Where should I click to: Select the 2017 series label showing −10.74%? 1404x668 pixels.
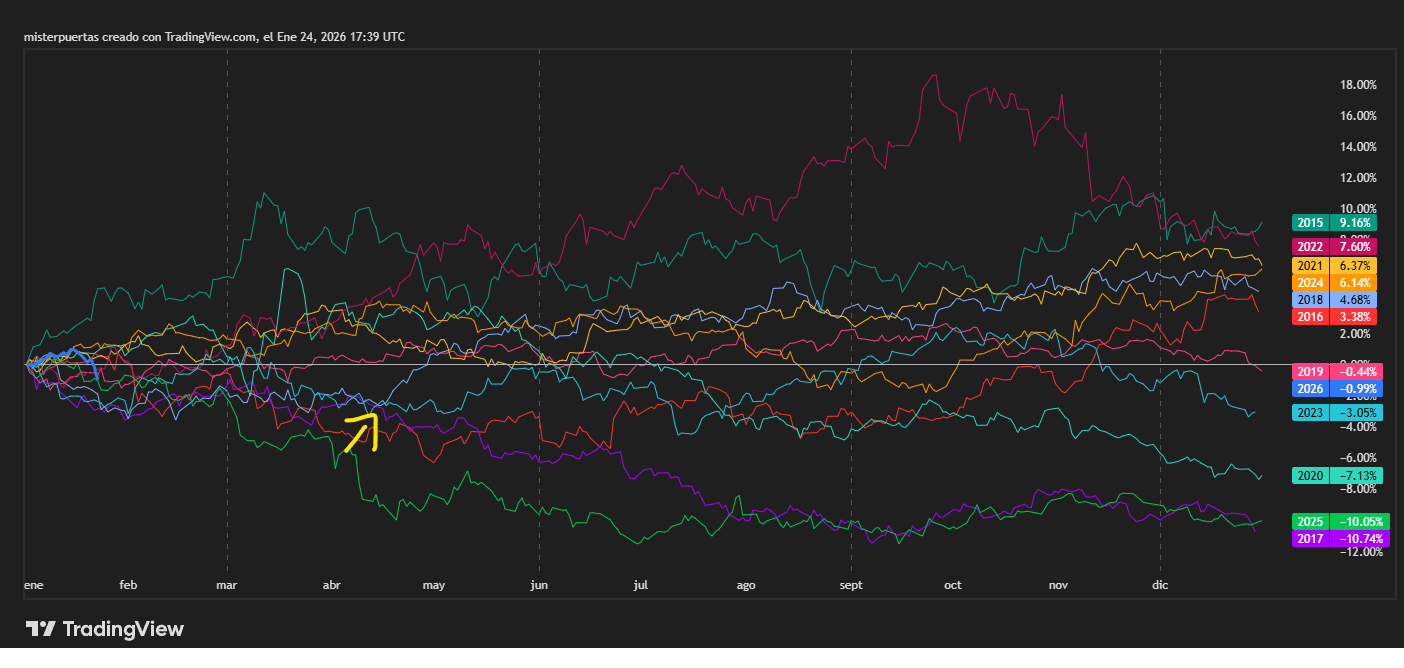coord(1340,539)
